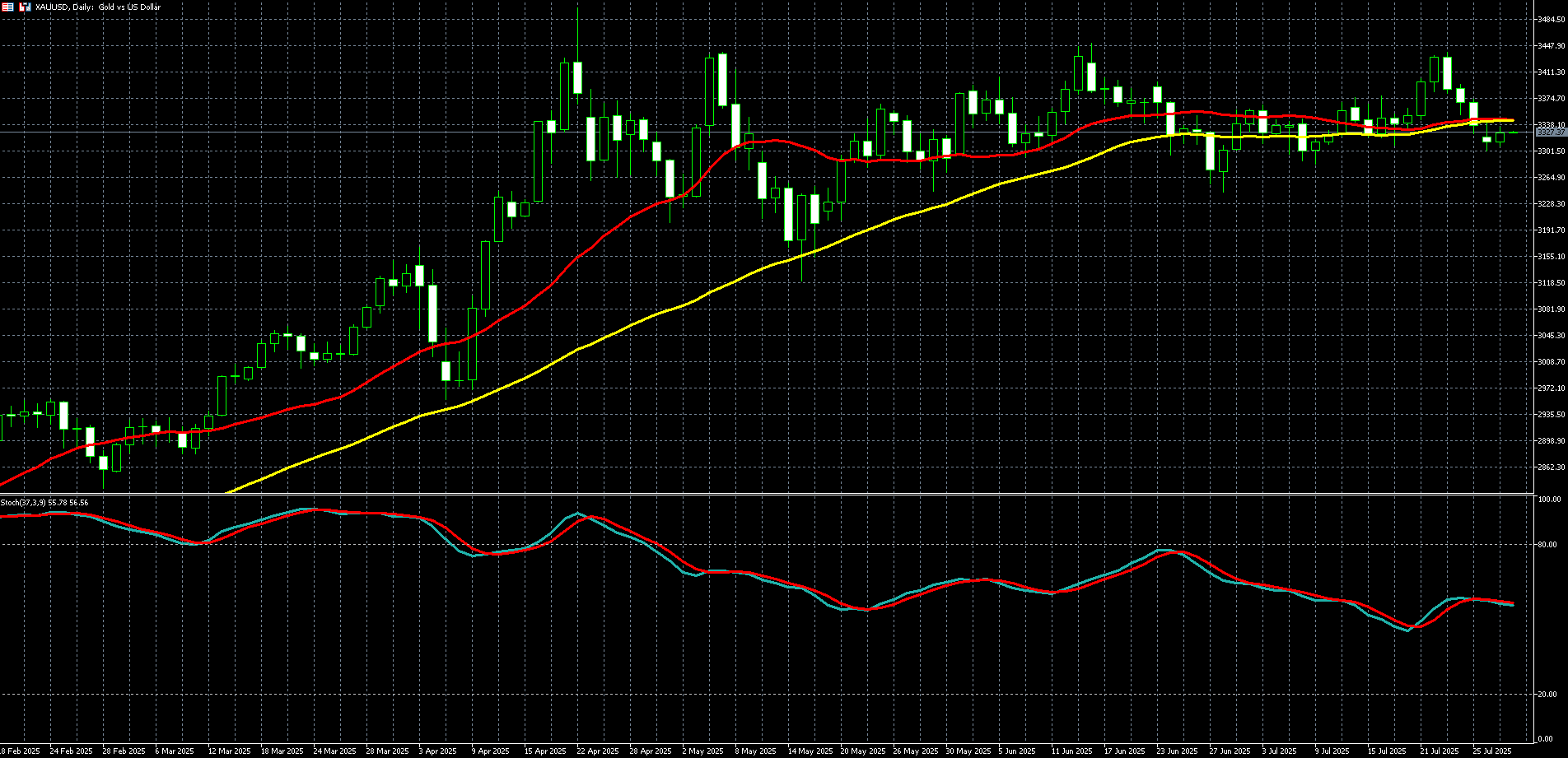Click the 3411.30 price scale label
Viewport: 1568px width, 758px height.
coord(1551,72)
